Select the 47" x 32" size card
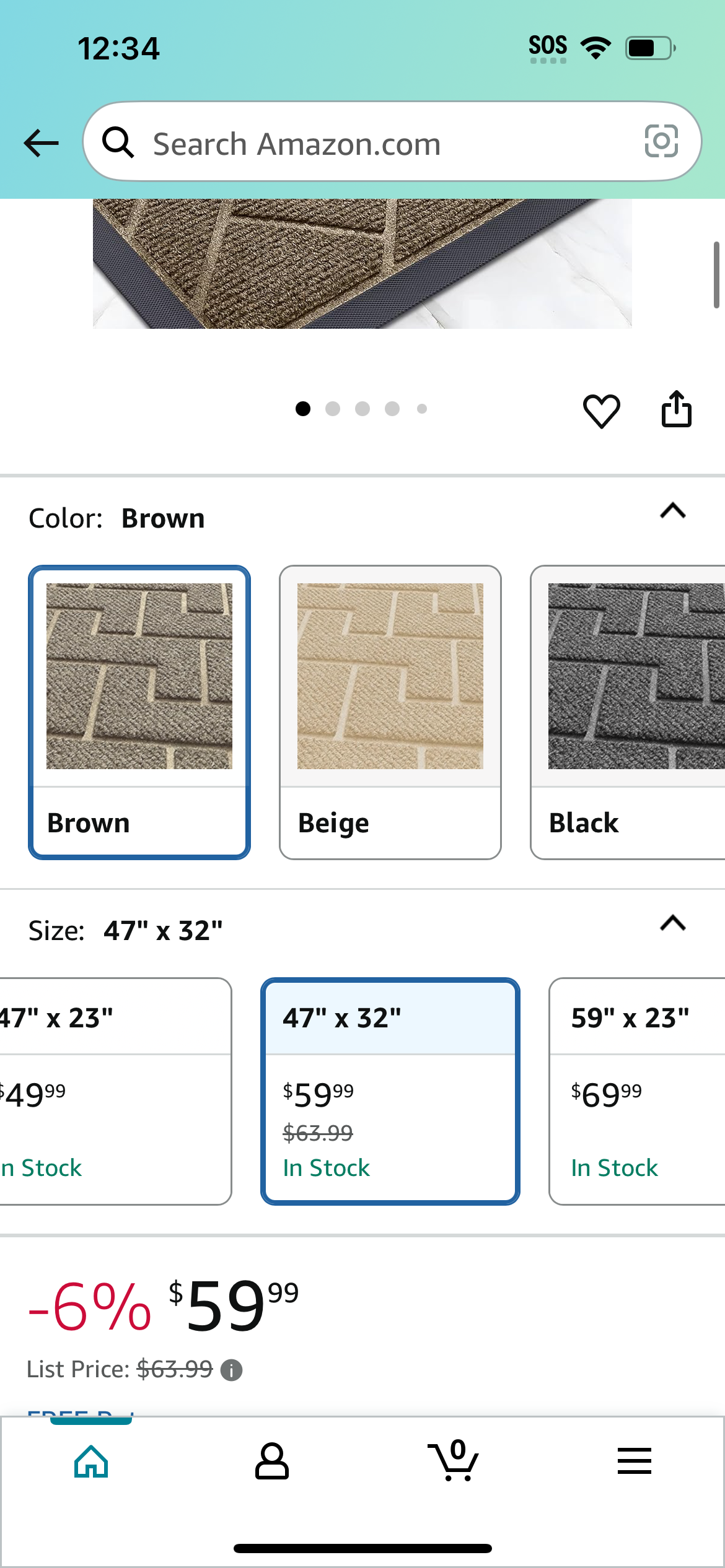This screenshot has width=725, height=1568. [x=390, y=1091]
